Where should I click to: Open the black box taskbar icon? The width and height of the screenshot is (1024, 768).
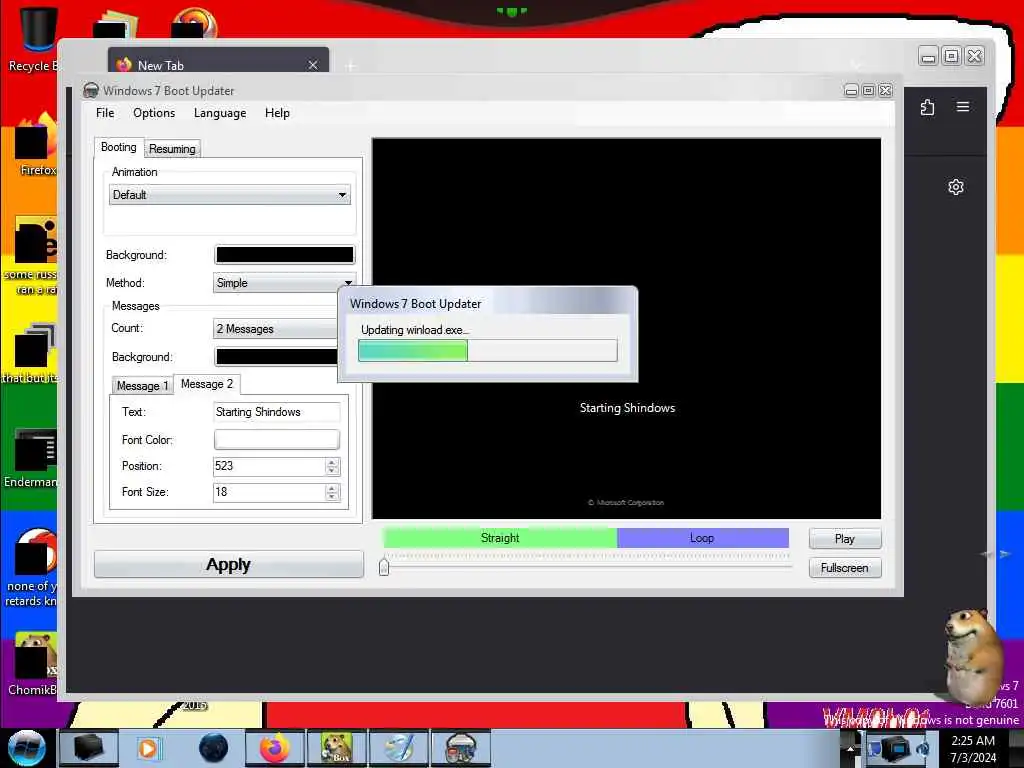[x=89, y=748]
